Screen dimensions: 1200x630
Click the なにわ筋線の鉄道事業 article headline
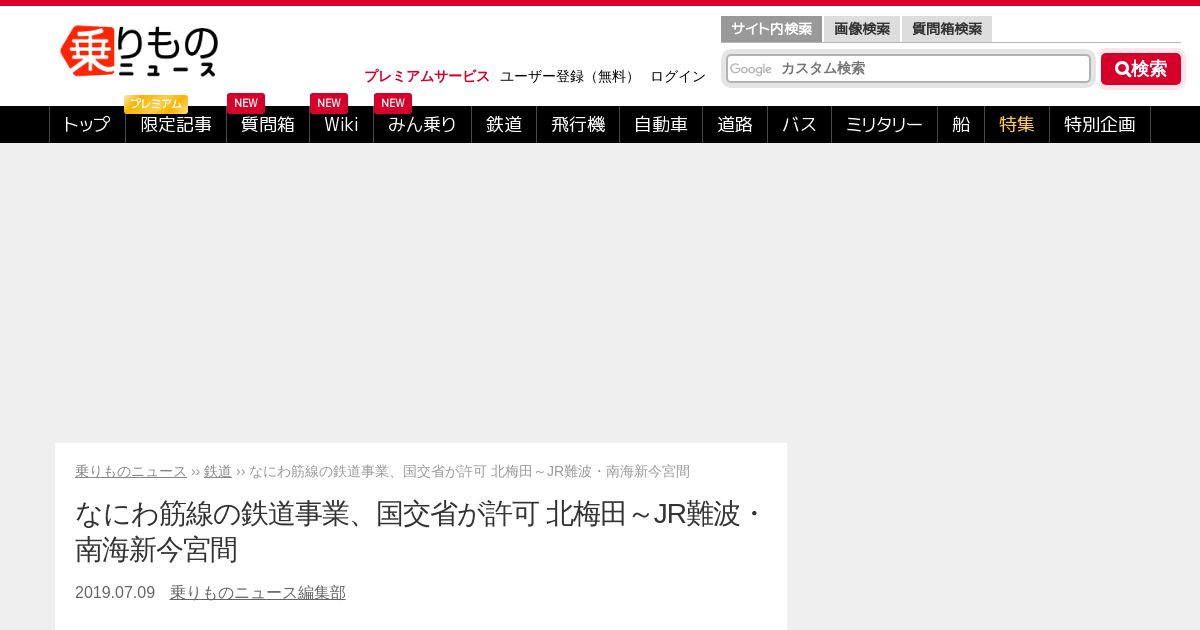(421, 531)
